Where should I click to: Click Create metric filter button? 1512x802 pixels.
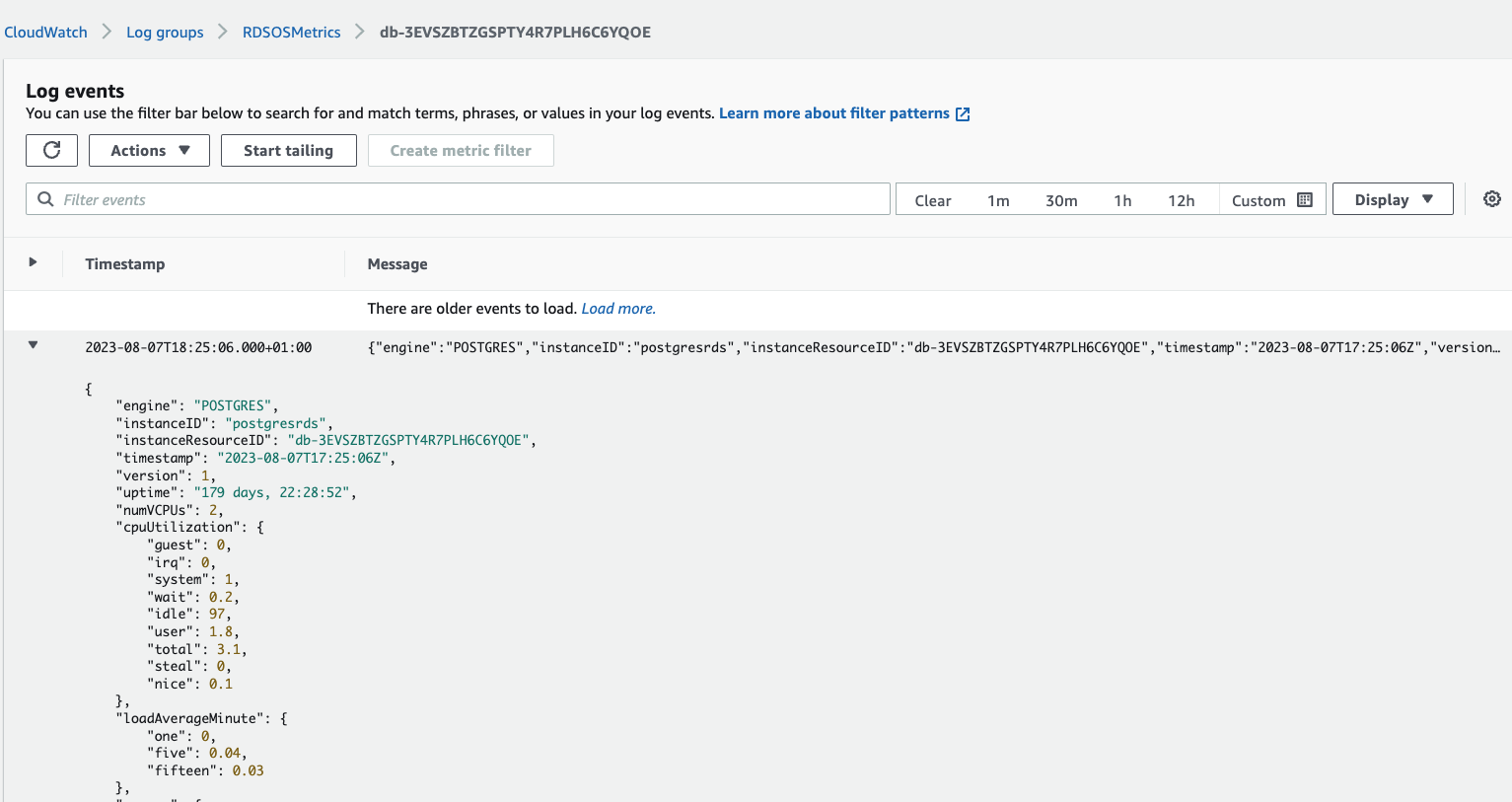461,150
